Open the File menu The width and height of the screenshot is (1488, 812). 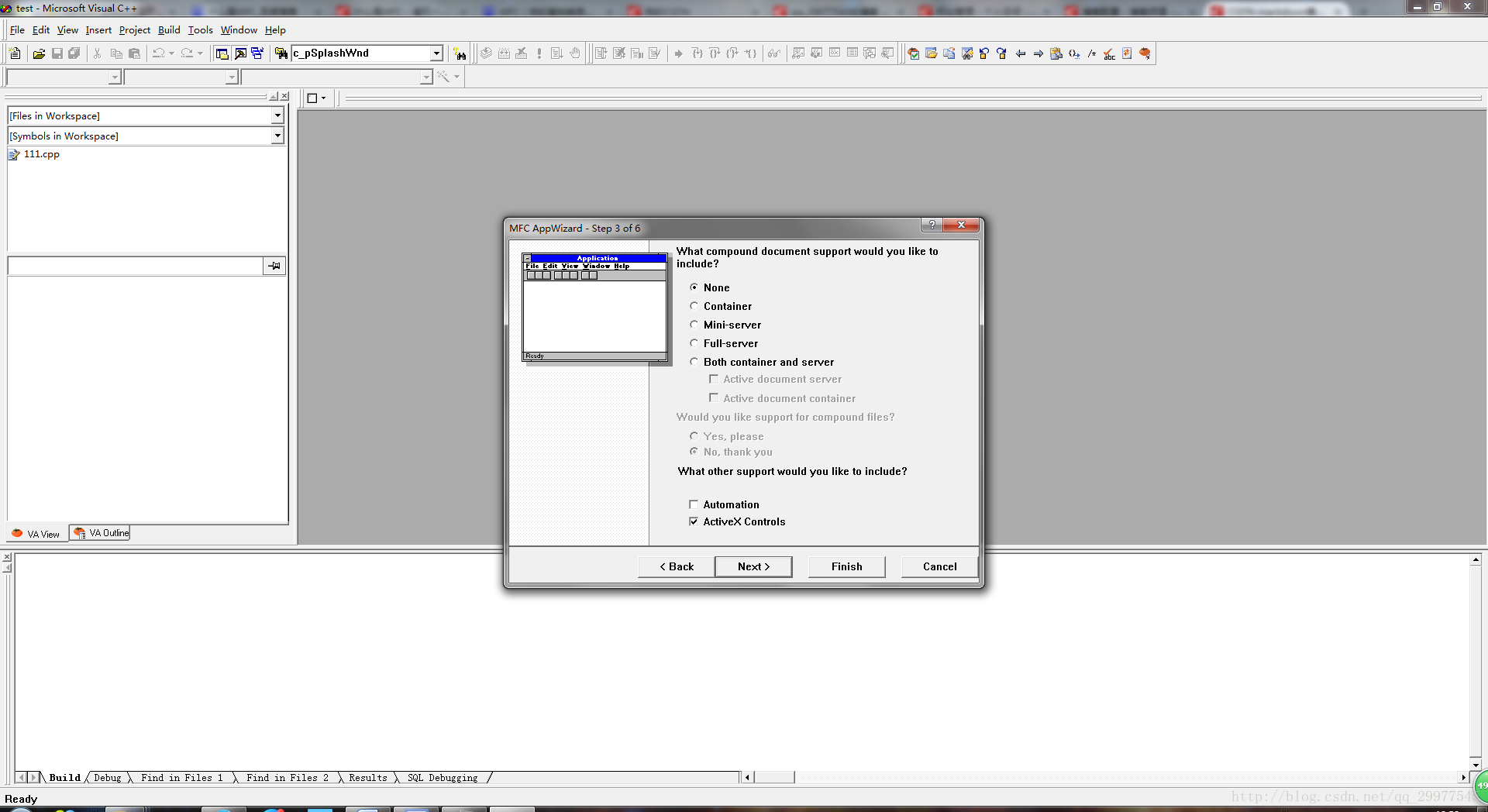[17, 29]
